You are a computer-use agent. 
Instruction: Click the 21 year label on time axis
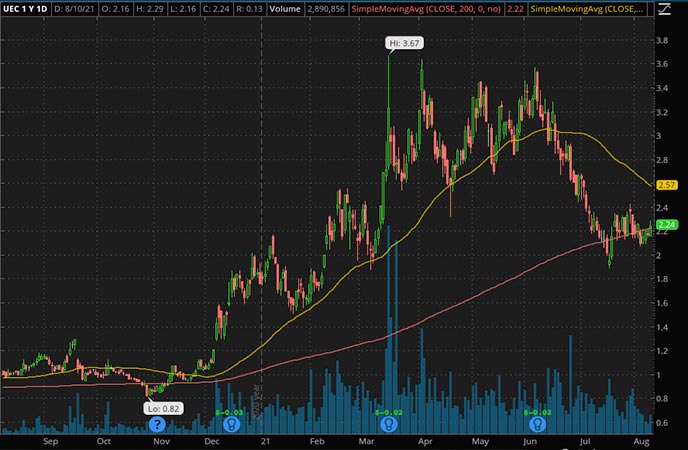pyautogui.click(x=265, y=441)
